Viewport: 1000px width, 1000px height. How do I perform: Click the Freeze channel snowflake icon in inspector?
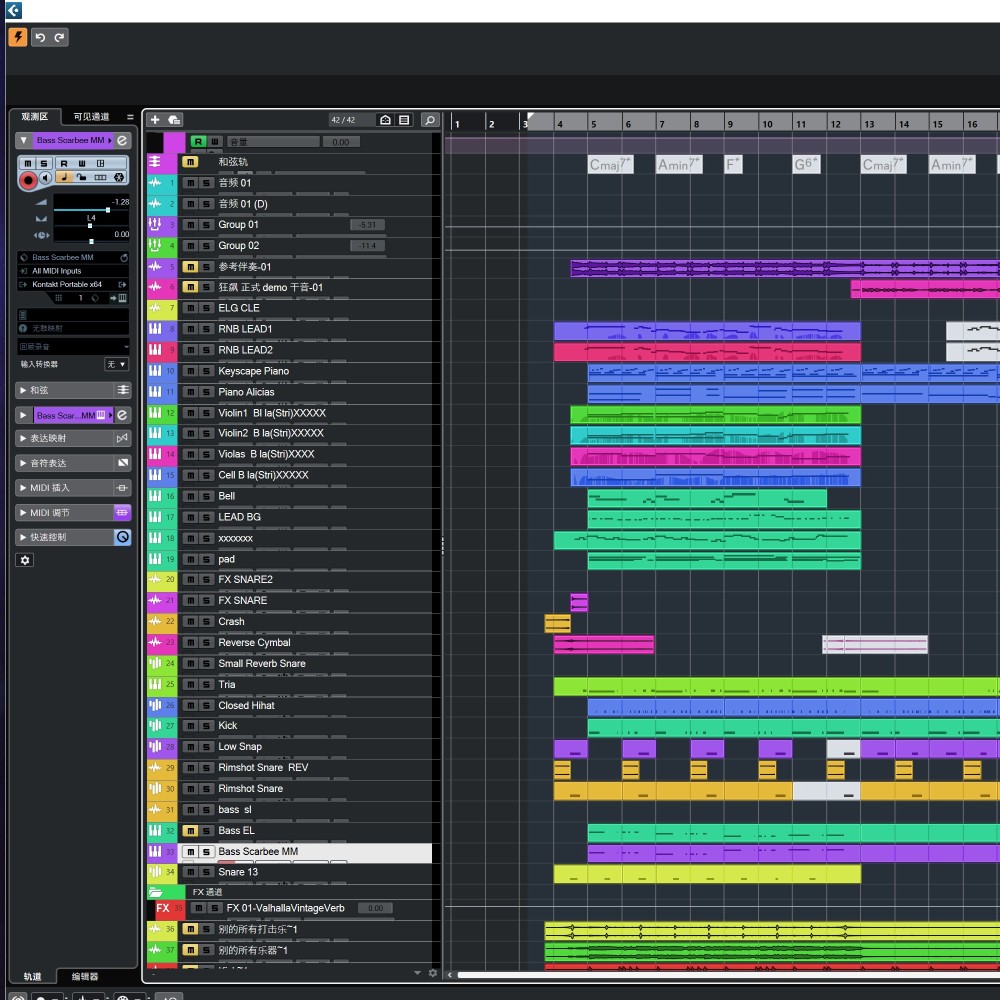click(119, 177)
